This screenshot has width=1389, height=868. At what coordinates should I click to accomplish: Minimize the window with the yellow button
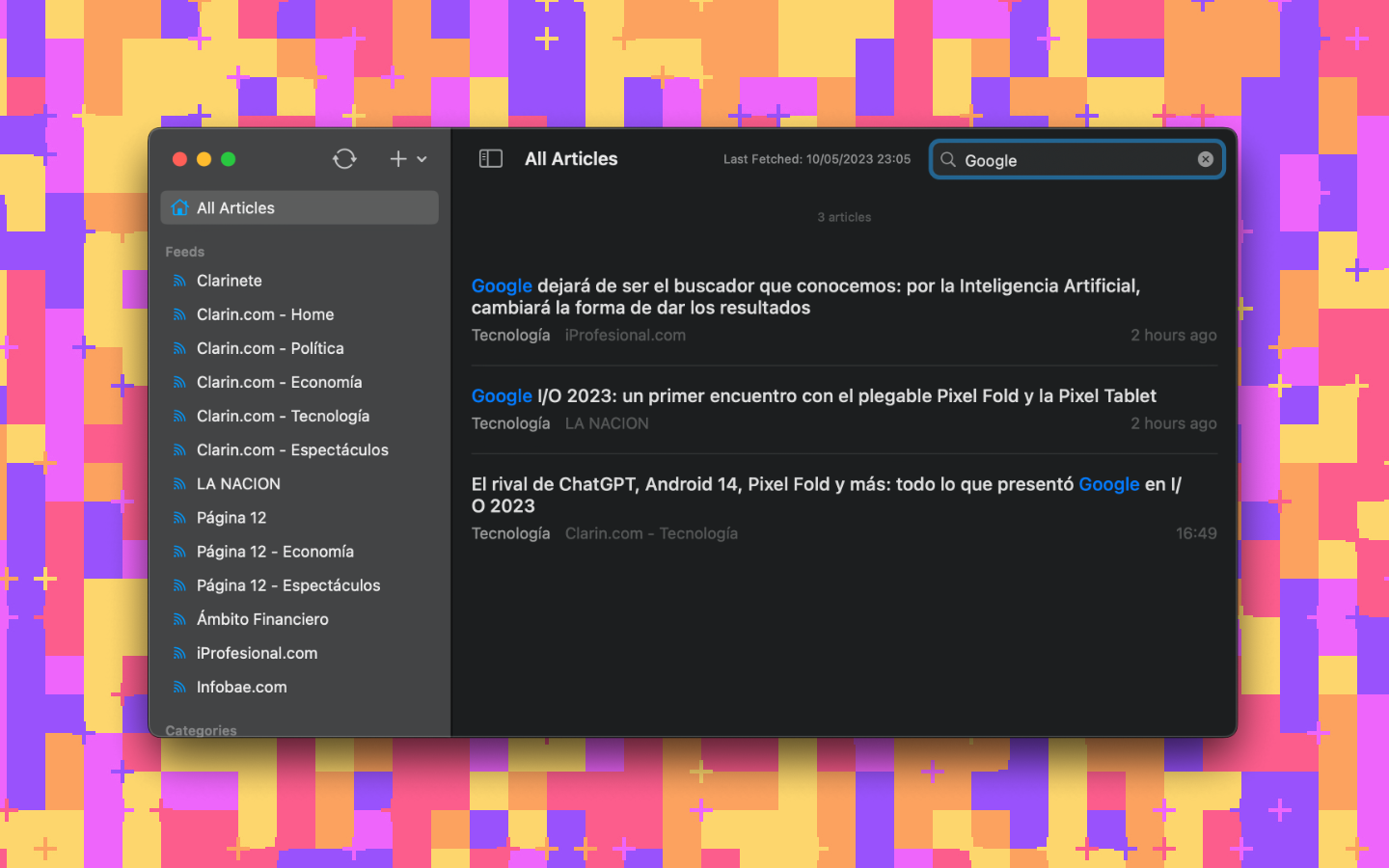(204, 159)
